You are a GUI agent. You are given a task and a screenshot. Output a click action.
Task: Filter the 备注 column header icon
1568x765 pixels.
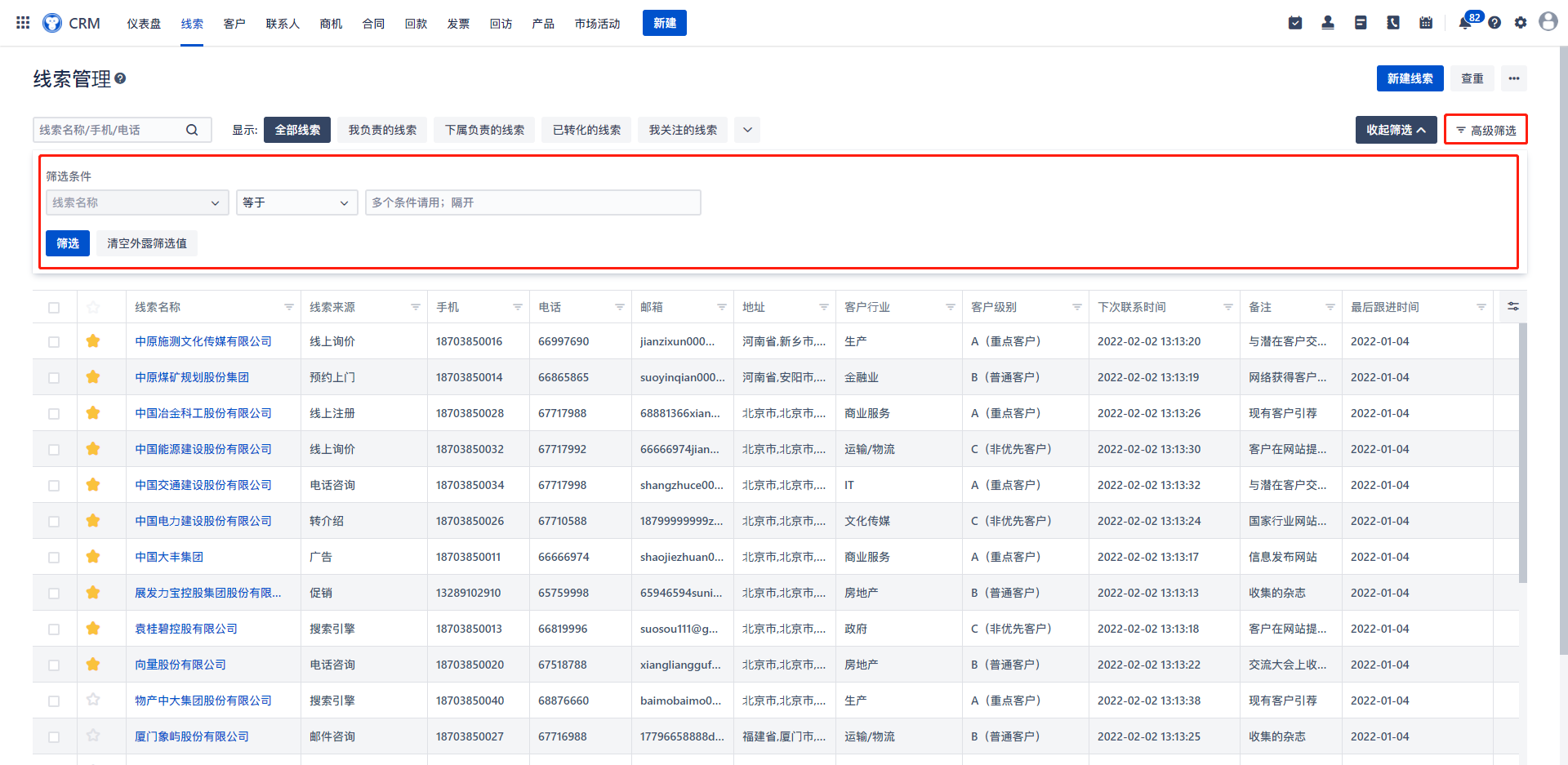(x=1330, y=307)
